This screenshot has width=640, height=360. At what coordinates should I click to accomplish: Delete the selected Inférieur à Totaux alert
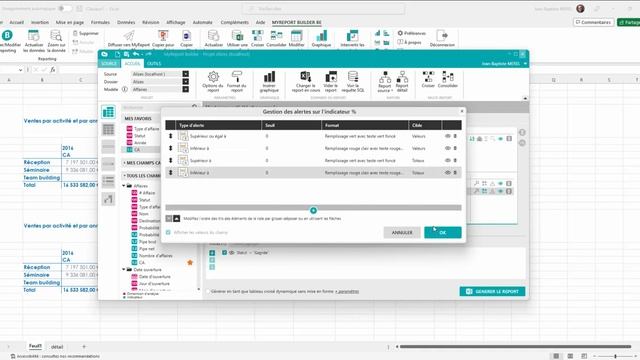pos(455,173)
